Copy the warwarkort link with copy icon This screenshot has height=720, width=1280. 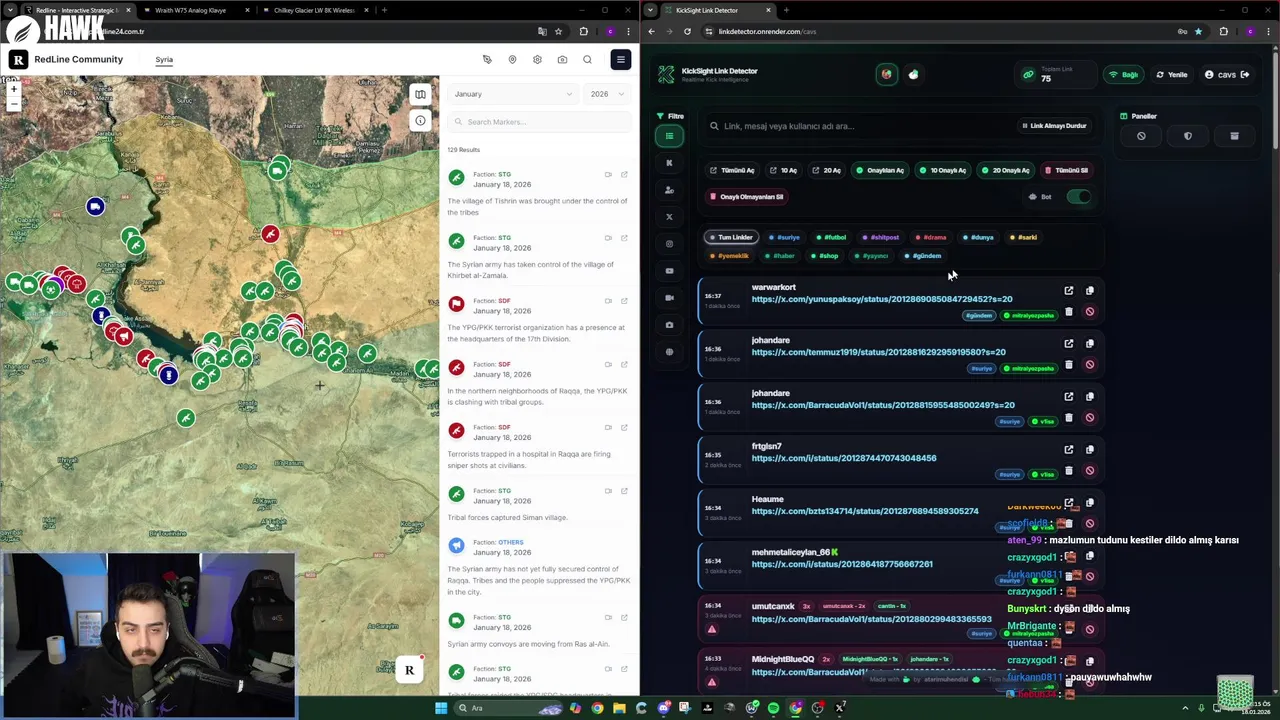pos(1089,291)
